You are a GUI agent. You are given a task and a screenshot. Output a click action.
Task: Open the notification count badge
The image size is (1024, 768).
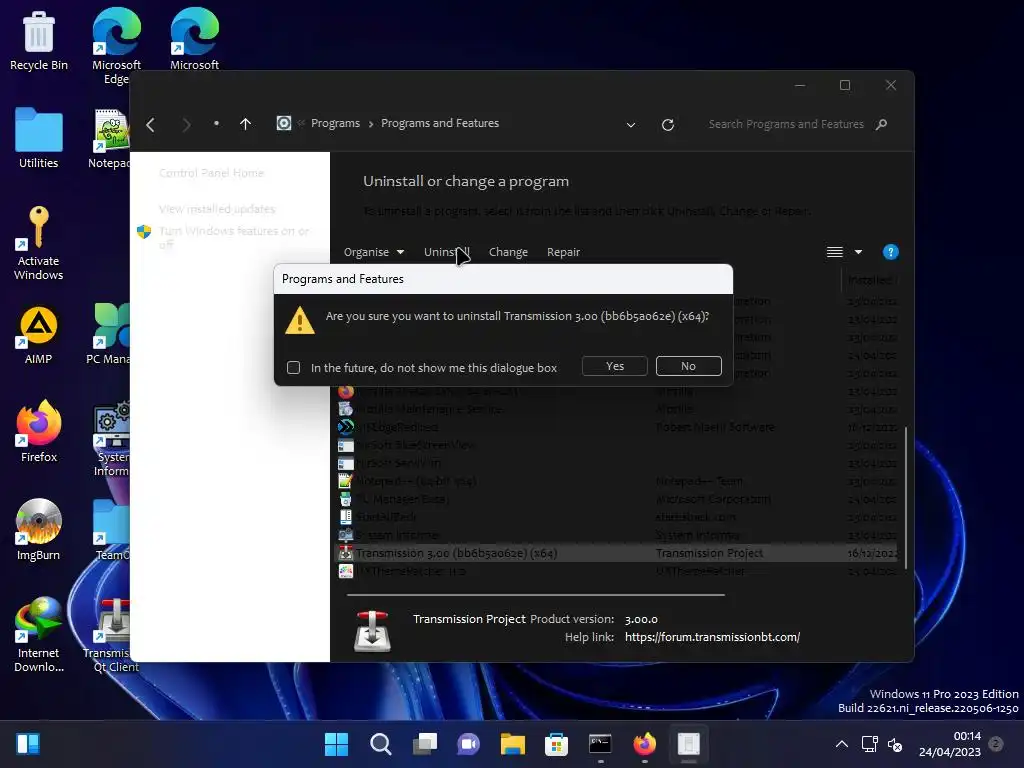996,743
